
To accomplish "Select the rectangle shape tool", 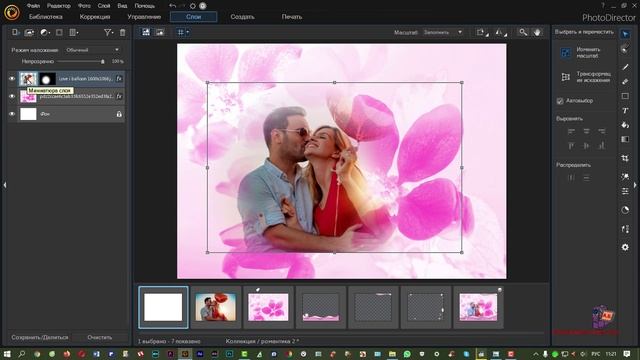I will (x=625, y=96).
